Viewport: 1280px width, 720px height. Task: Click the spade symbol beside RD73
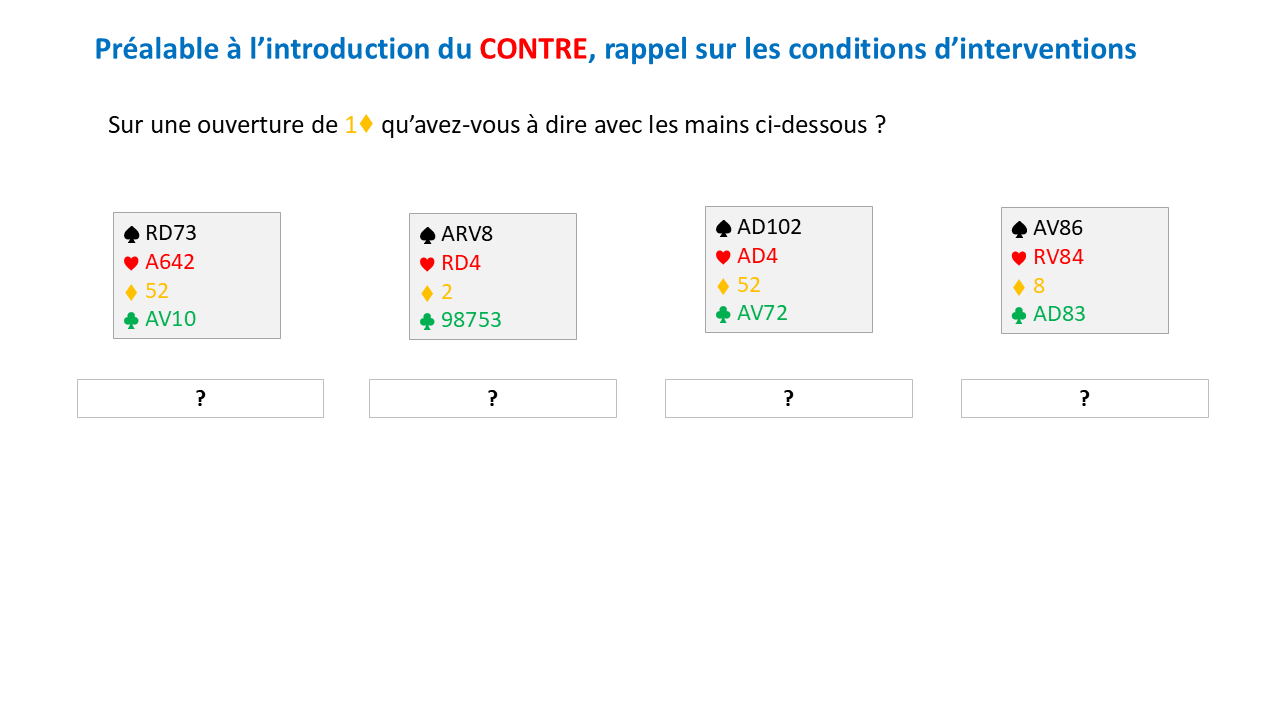click(x=131, y=234)
